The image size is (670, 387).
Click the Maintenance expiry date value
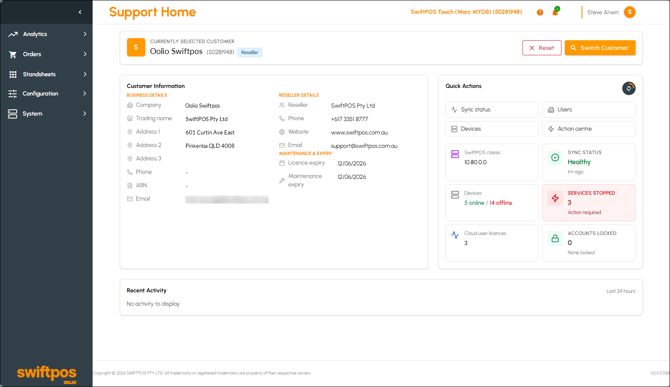(352, 177)
